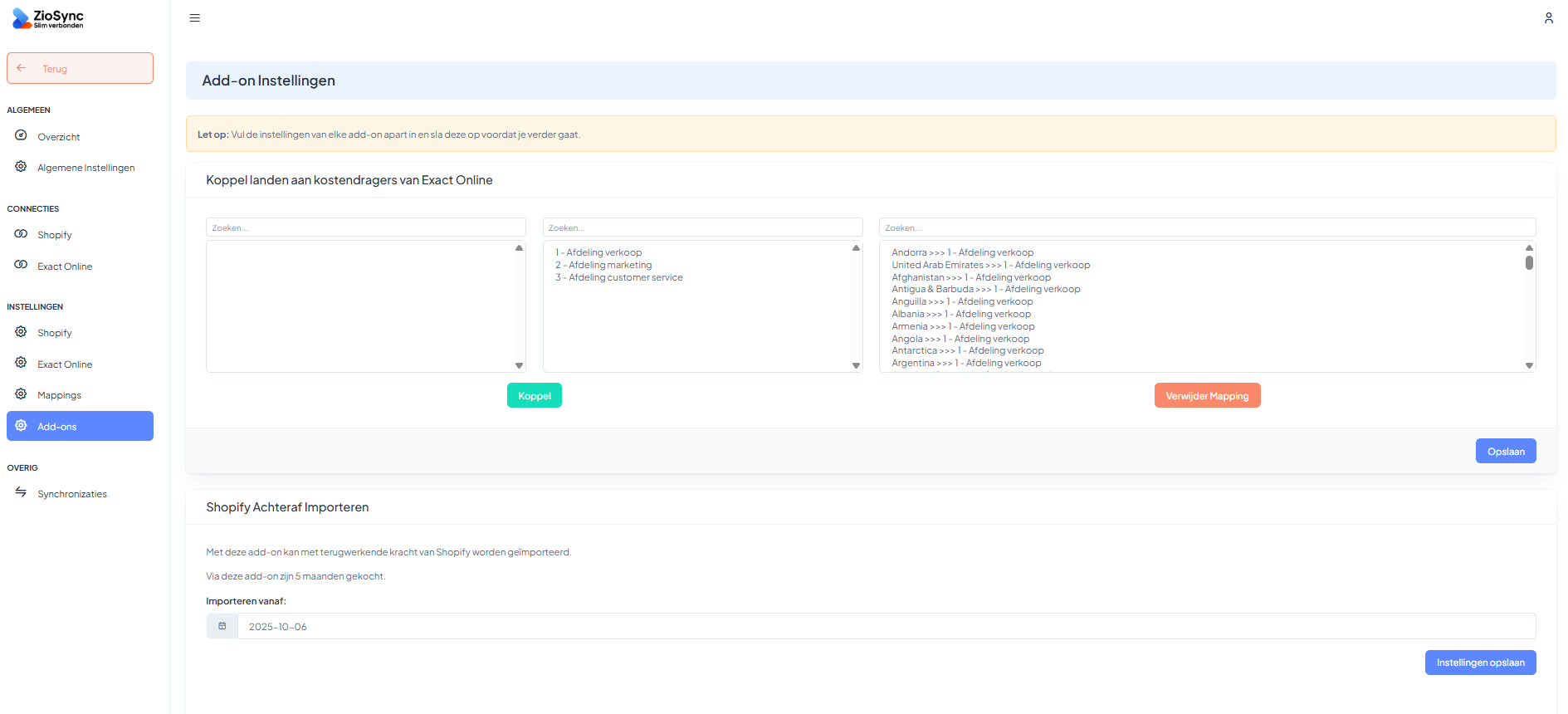
Task: Click the Importeren vanaf date field
Action: [x=886, y=626]
